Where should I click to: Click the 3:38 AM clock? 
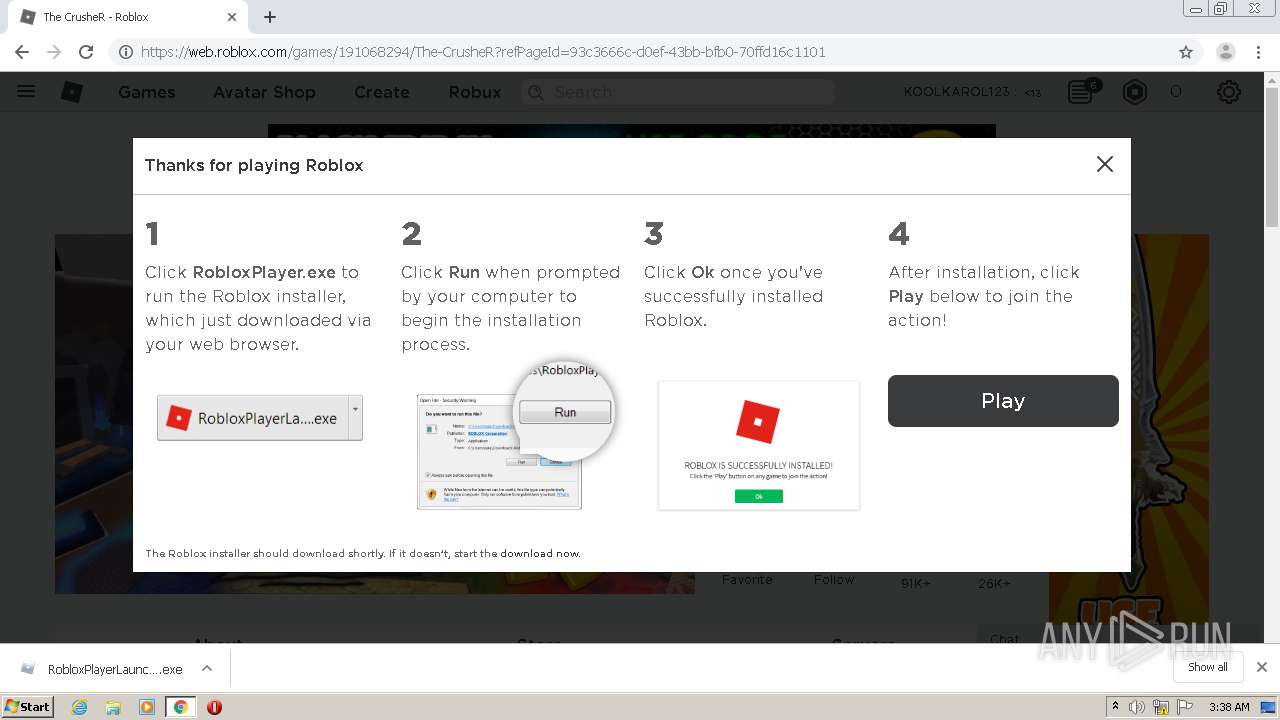(1229, 707)
